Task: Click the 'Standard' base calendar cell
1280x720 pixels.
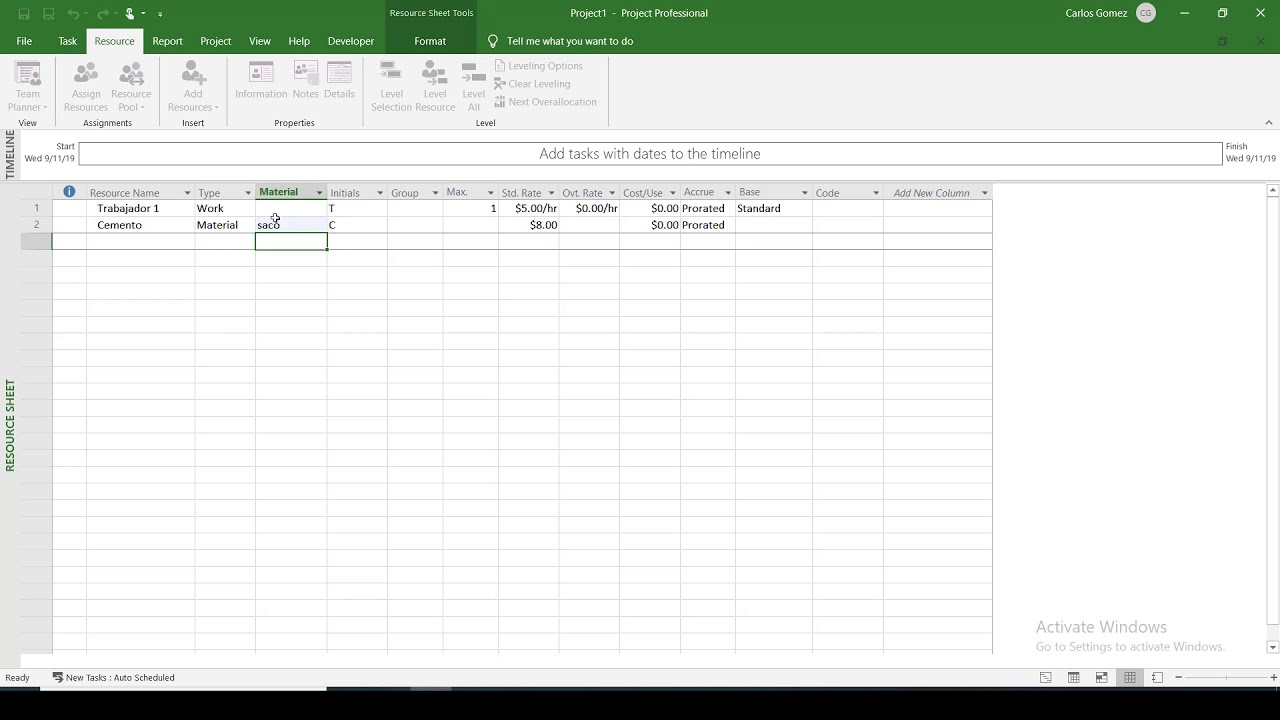Action: (x=774, y=208)
